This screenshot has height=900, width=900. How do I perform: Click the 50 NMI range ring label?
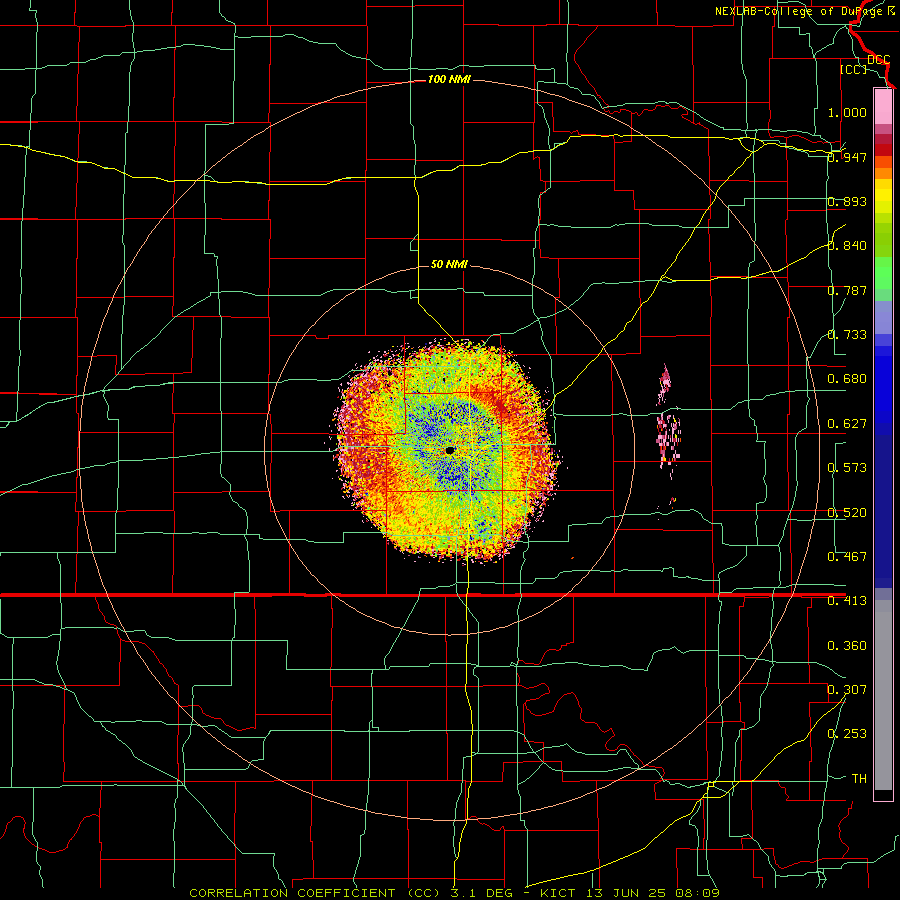(x=449, y=265)
